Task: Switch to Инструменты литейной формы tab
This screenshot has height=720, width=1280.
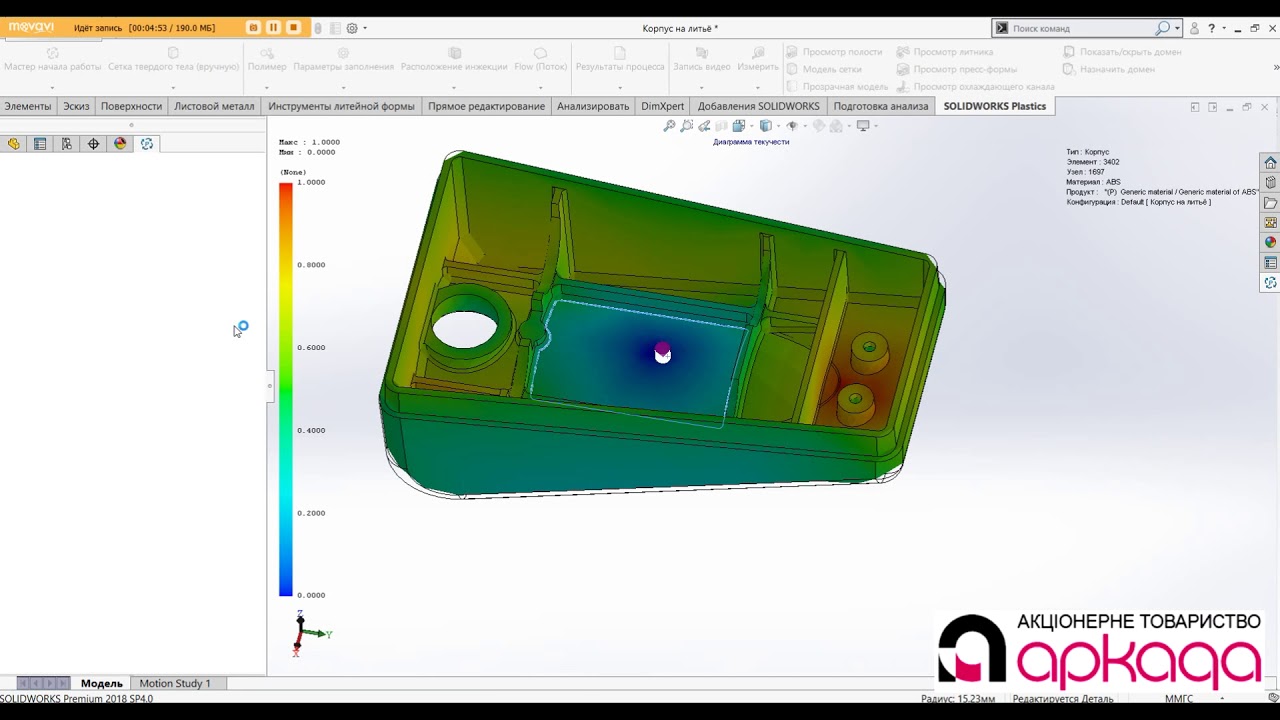Action: (x=341, y=106)
